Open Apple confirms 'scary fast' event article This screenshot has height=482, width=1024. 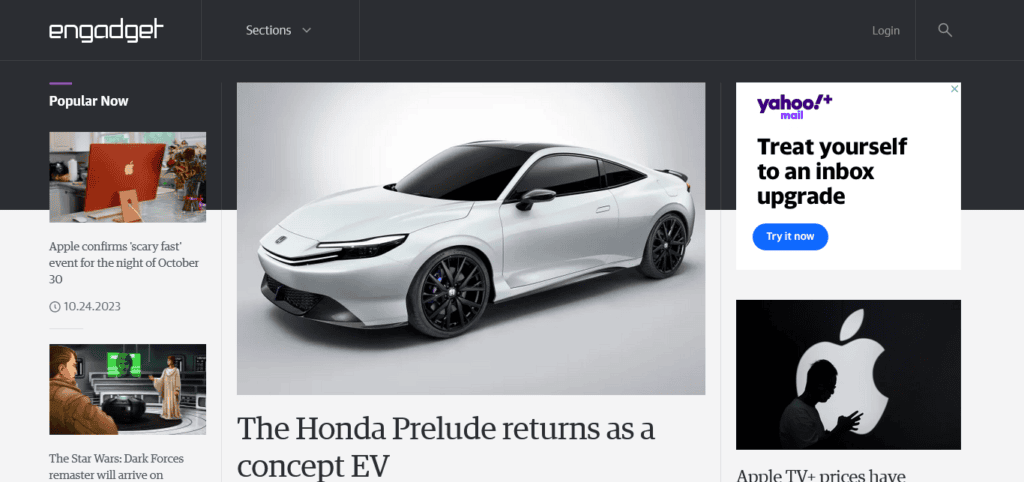tap(124, 263)
